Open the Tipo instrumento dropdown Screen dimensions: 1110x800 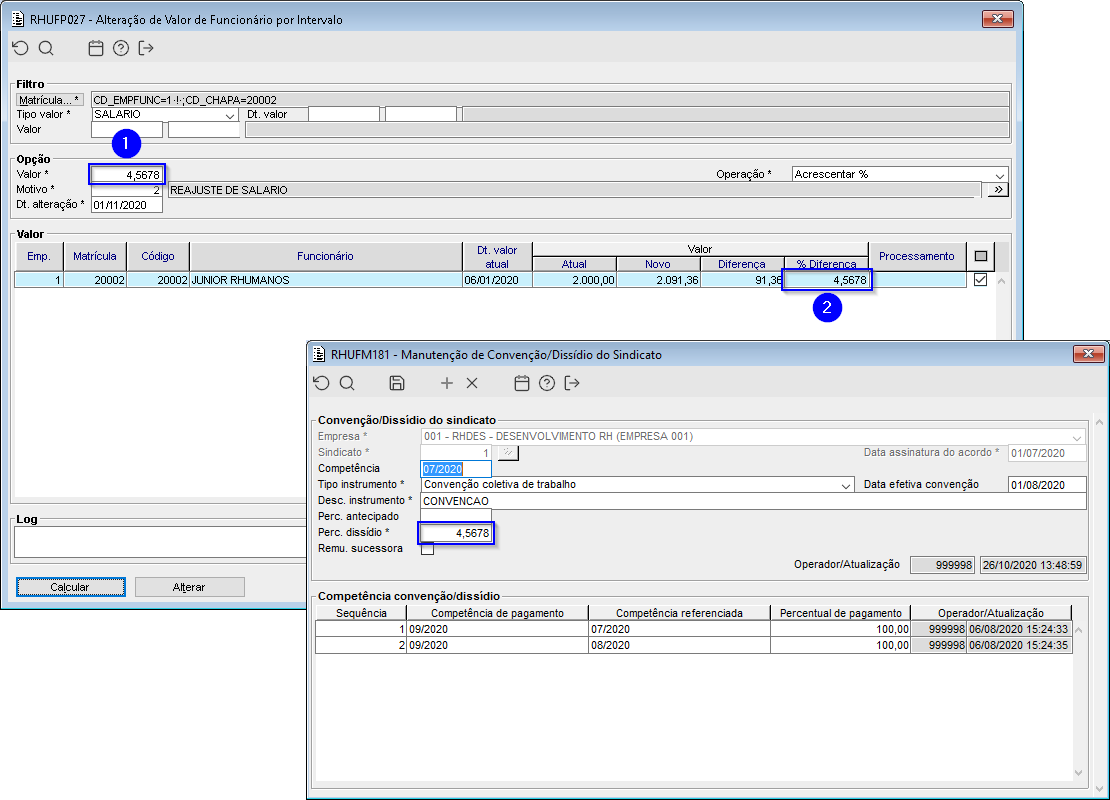[845, 485]
